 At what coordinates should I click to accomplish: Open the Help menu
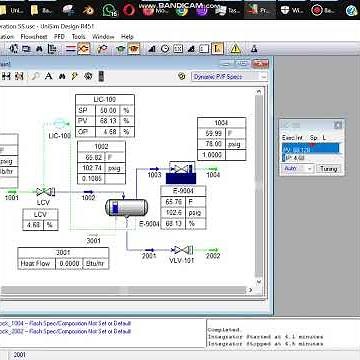127,37
